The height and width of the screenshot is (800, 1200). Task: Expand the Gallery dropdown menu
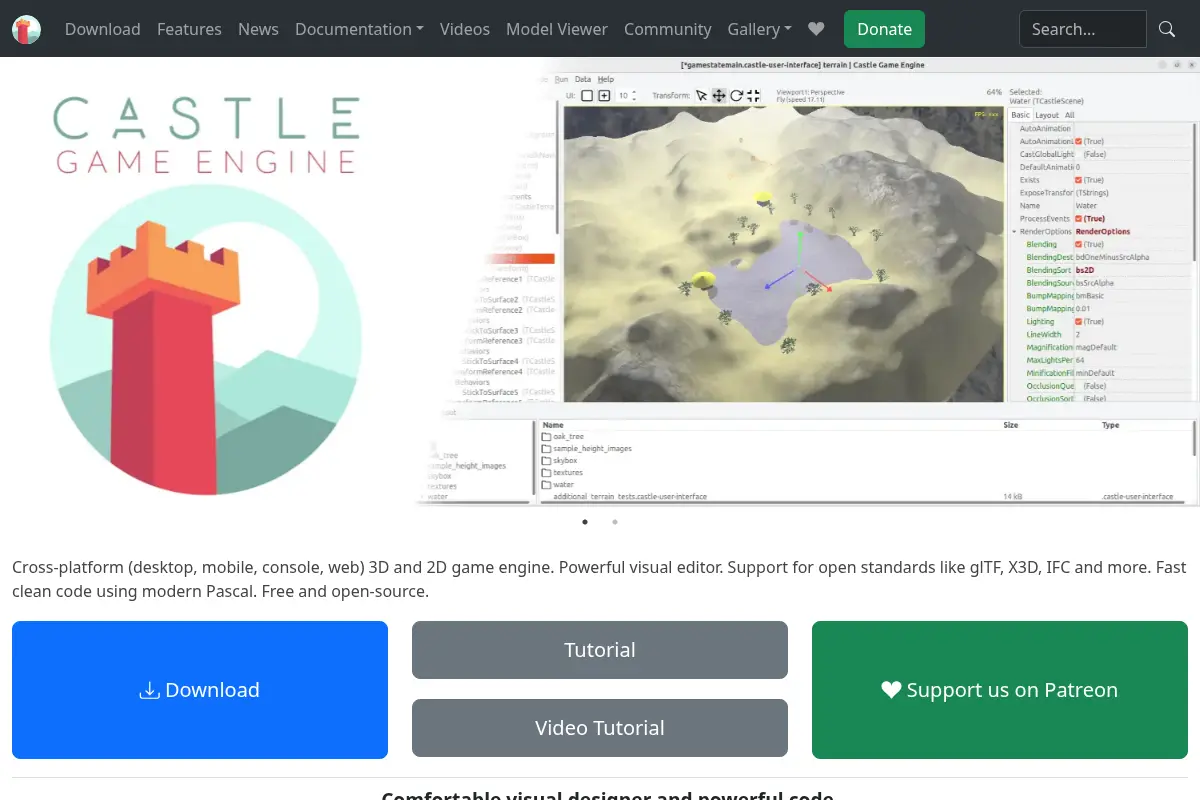(760, 29)
